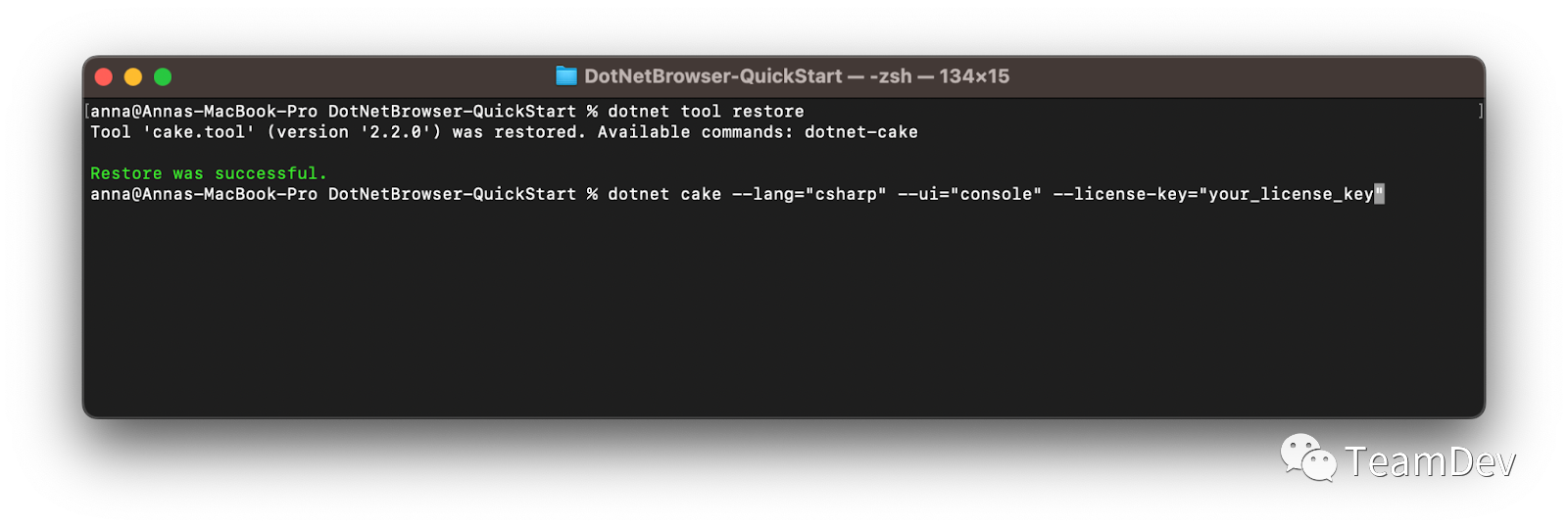Click the your_license_key placeholder value
The height and width of the screenshot is (528, 1568).
(1291, 194)
